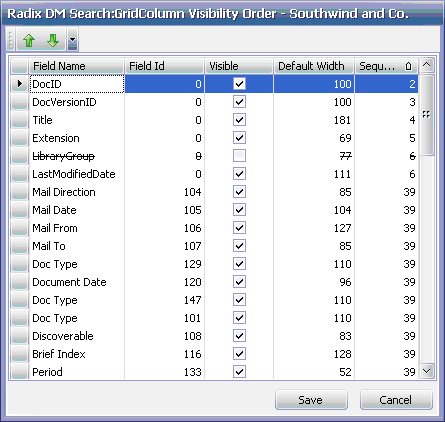Viewport: 445px width, 422px height.
Task: Click the Field Id column header
Action: (164, 66)
